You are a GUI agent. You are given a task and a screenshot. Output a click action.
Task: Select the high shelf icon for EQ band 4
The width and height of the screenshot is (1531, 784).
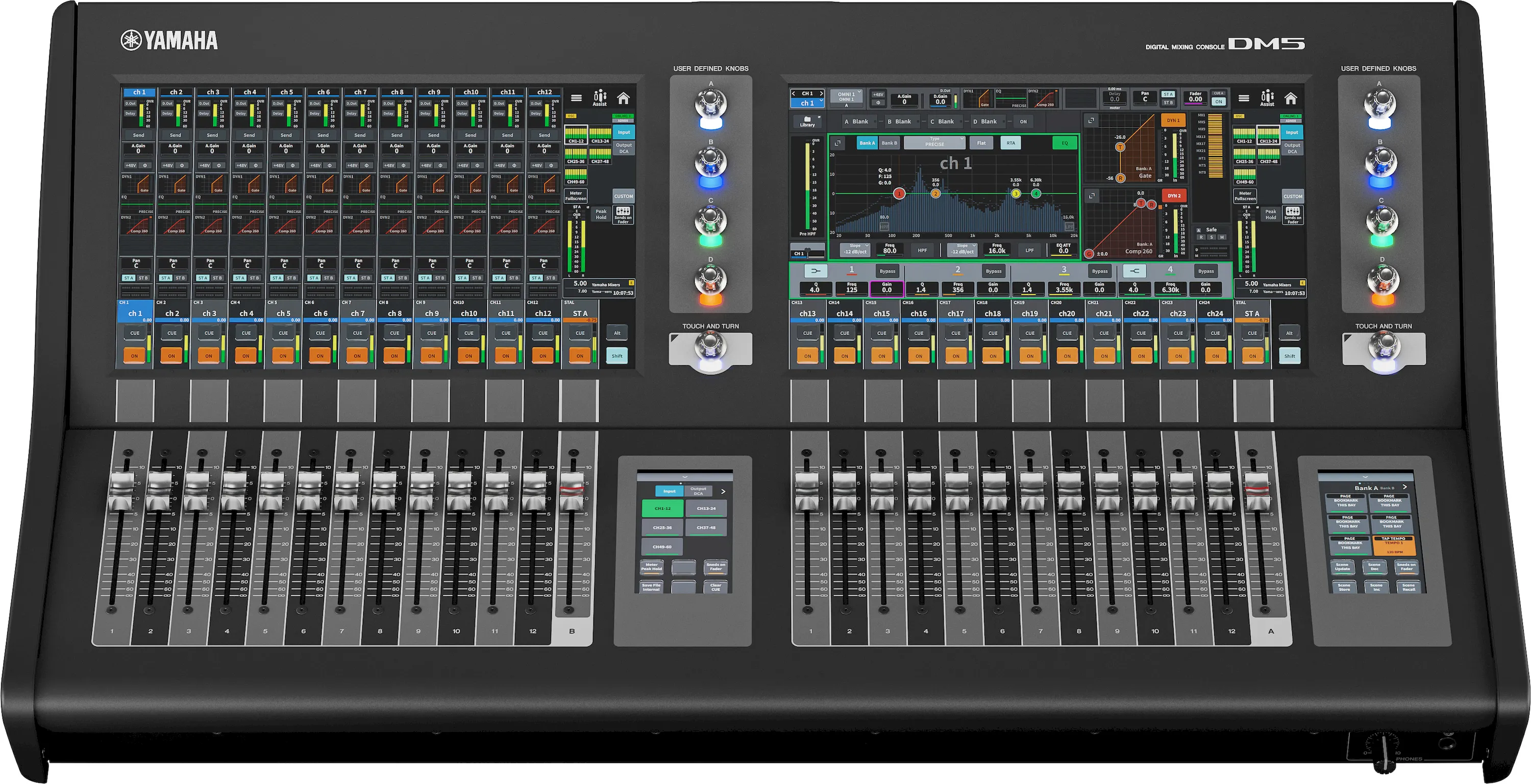click(1134, 271)
